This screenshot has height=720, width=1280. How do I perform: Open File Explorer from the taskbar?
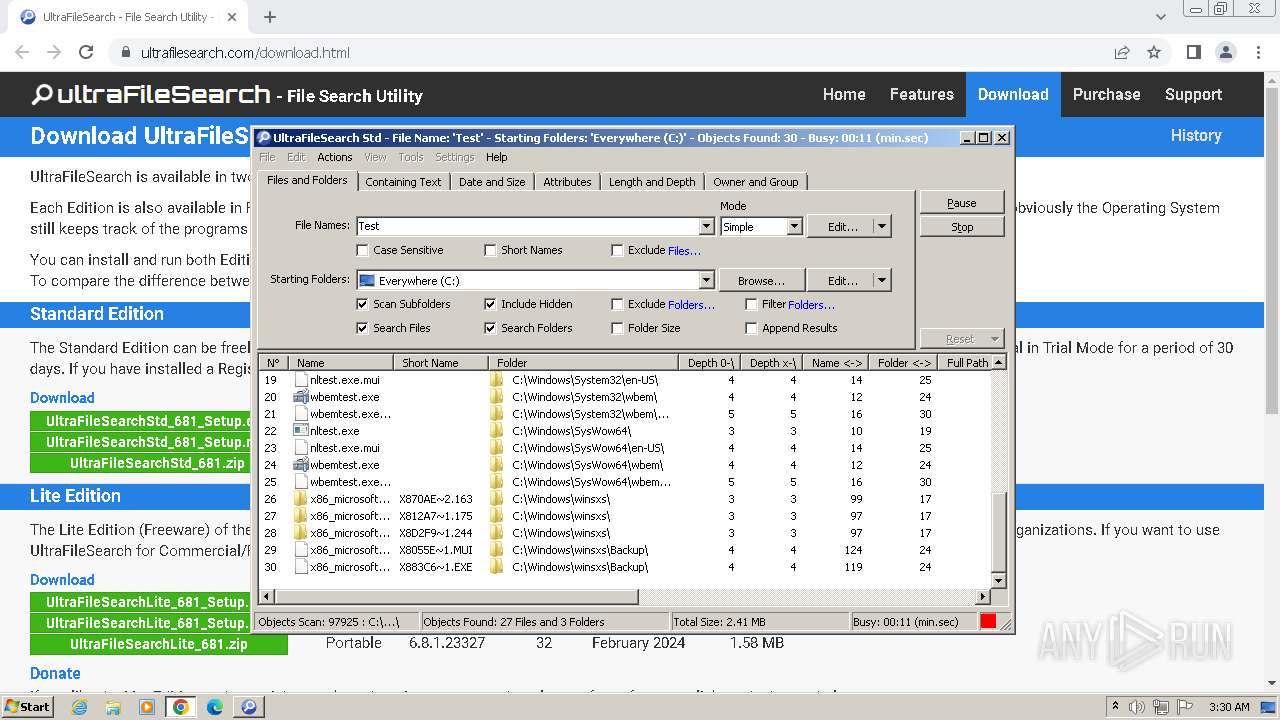pos(113,707)
